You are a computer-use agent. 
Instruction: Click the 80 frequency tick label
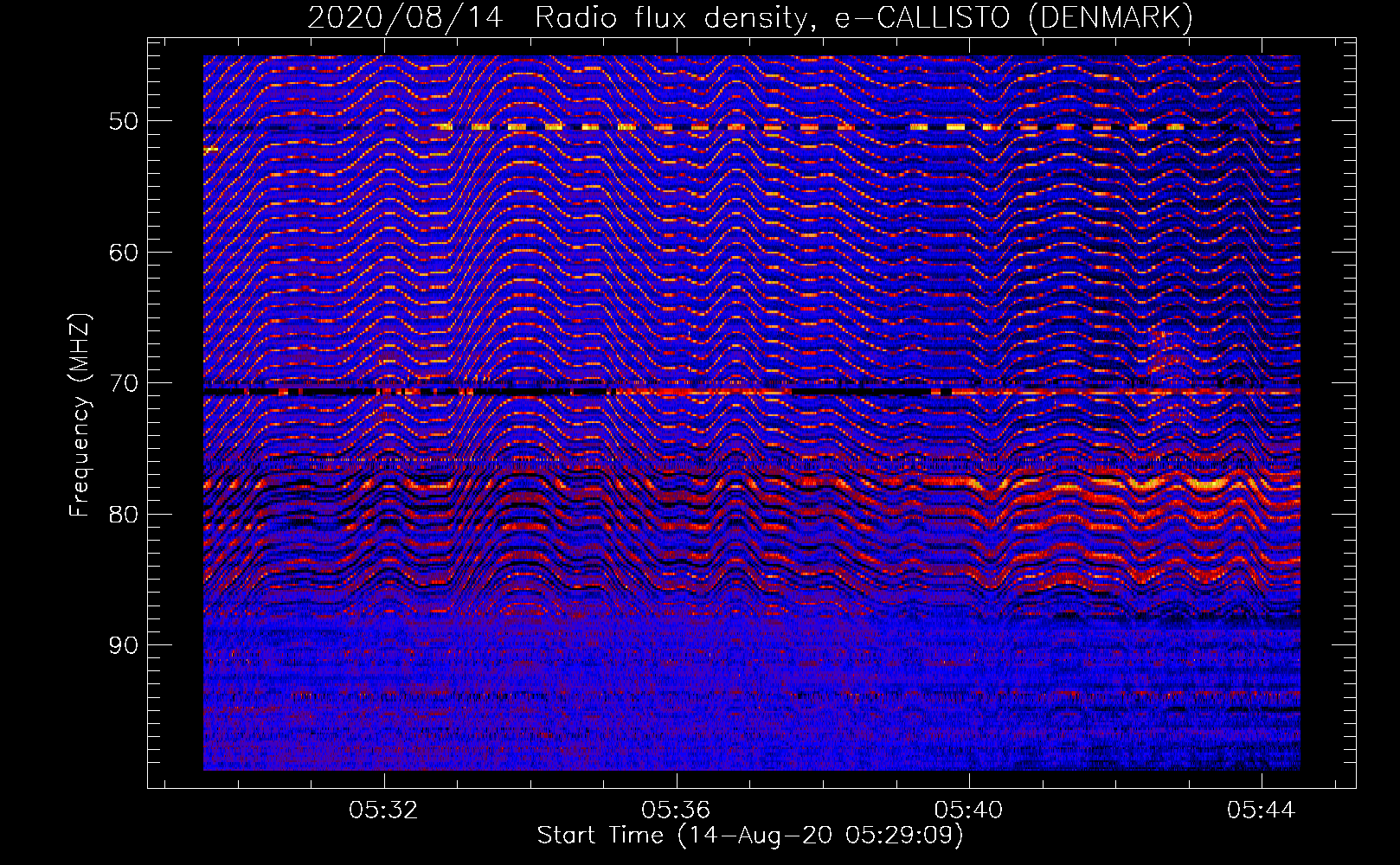[x=124, y=515]
